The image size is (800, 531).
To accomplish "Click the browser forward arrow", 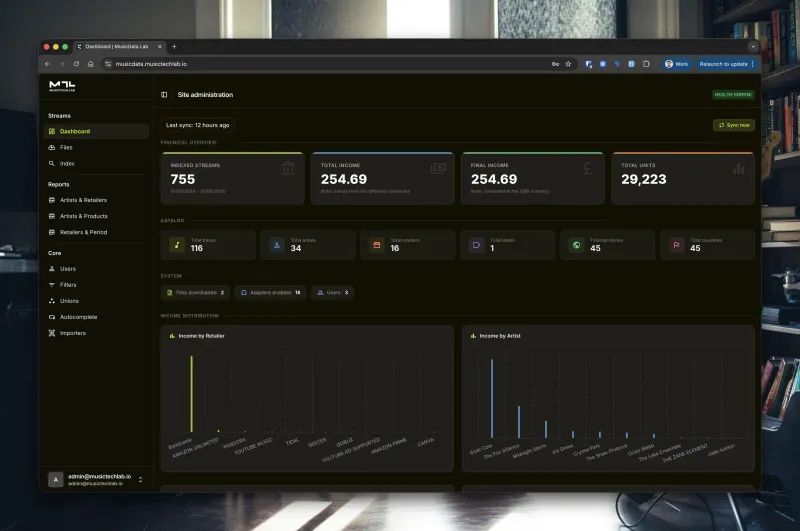I will pyautogui.click(x=62, y=64).
